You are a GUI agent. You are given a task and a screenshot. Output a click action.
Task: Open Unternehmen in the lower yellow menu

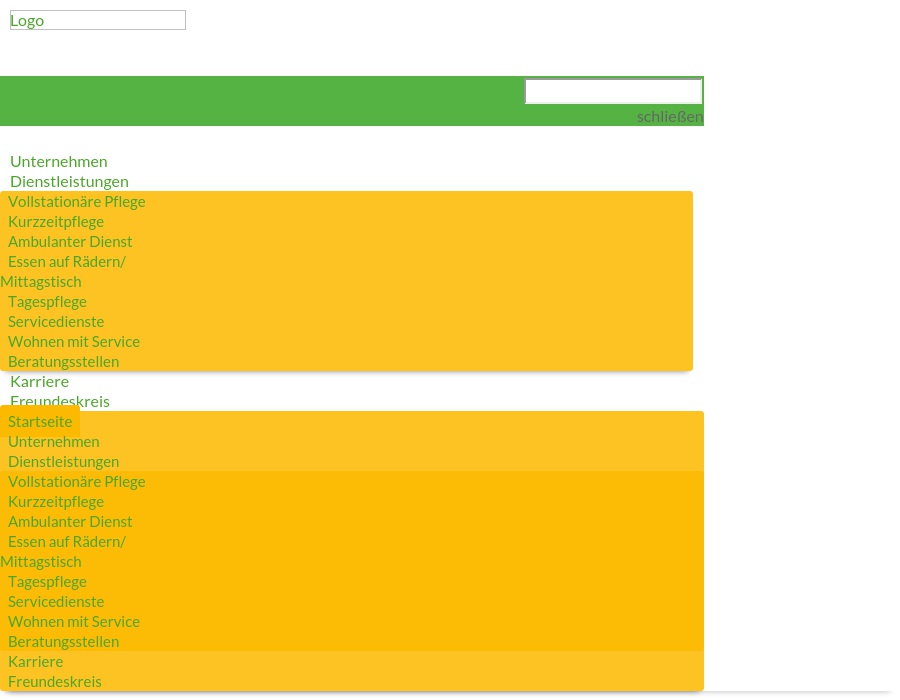[x=54, y=441]
